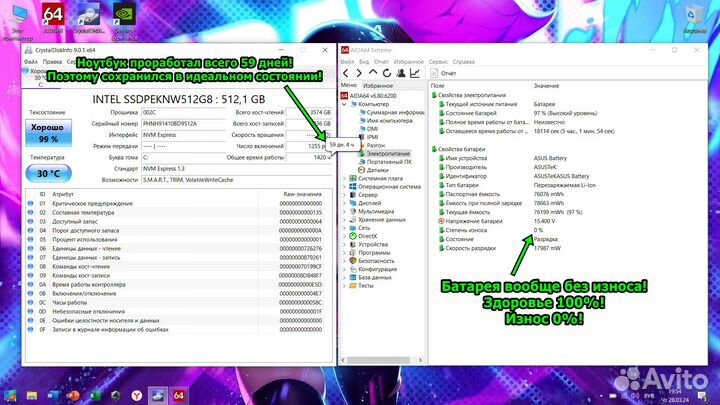Image resolution: width=720 pixels, height=405 pixels.
Task: Click the user silhouette icon in AIDA64 toolbar
Action: click(x=401, y=73)
